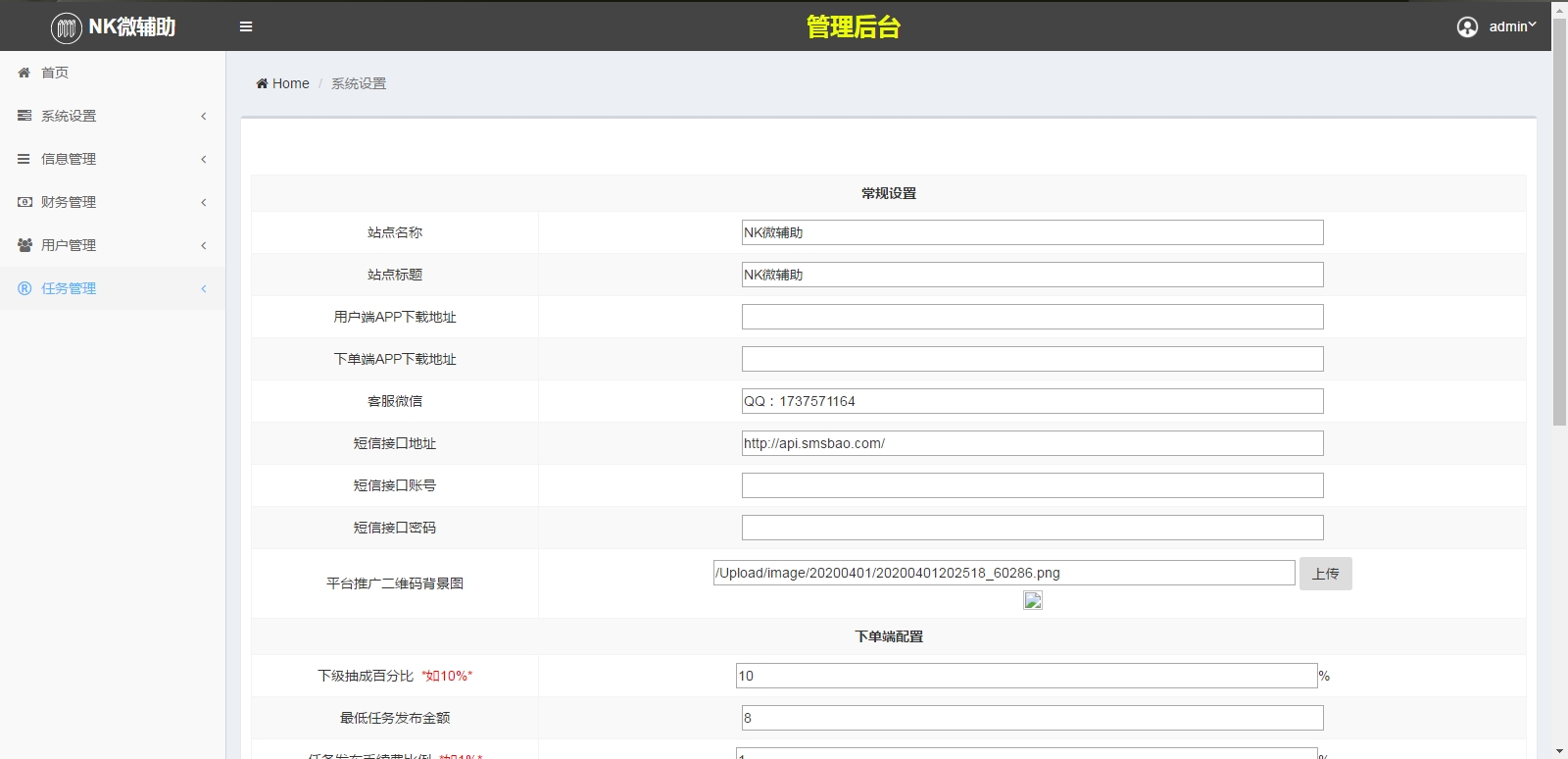Click the admin user avatar icon
The width and height of the screenshot is (1568, 759).
pos(1467,26)
